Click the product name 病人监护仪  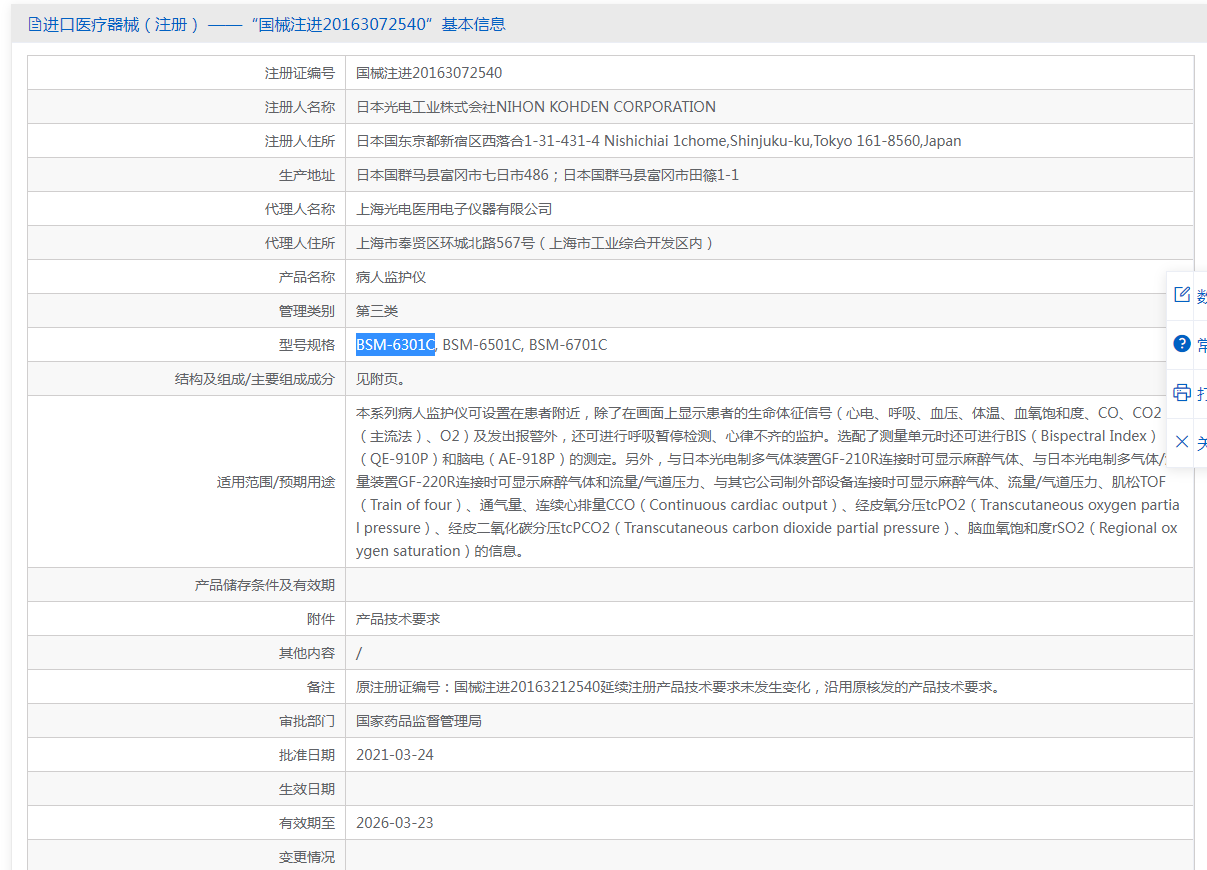391,277
